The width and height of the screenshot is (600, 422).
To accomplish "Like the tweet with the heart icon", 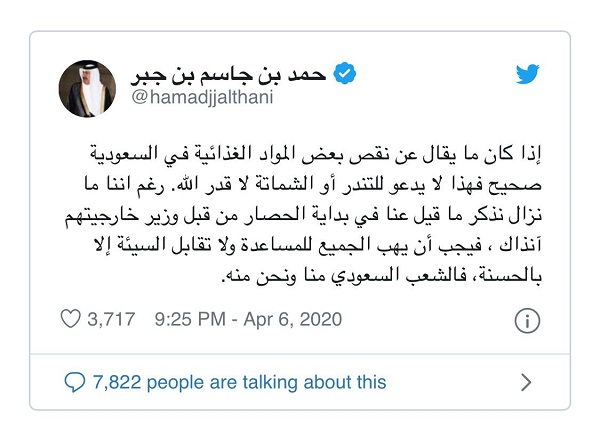I will [71, 319].
